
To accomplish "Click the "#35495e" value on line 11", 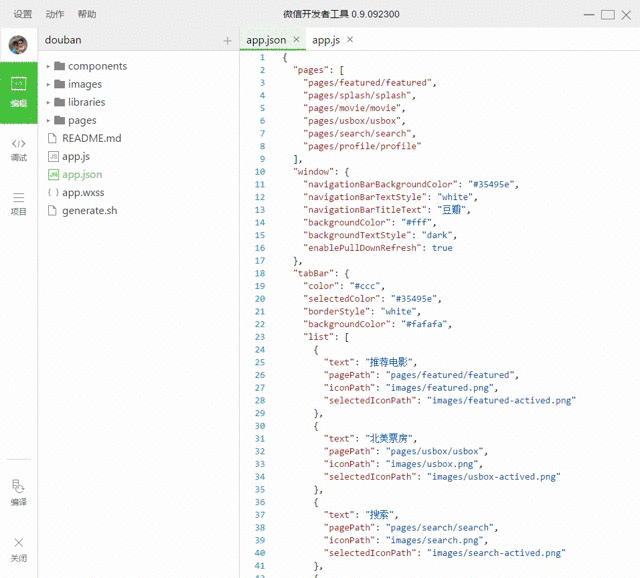I will tap(491, 184).
